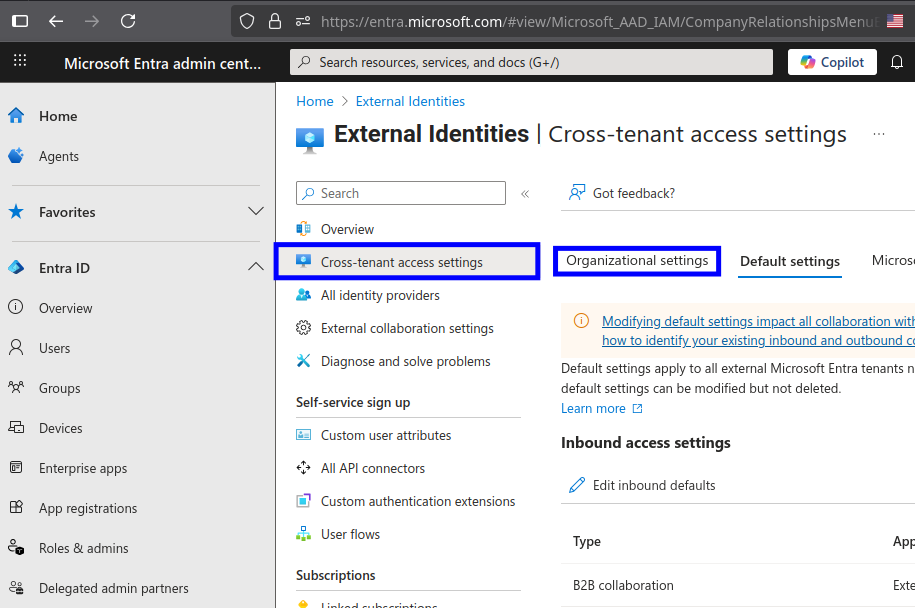Open Users in the left navigation

click(54, 348)
